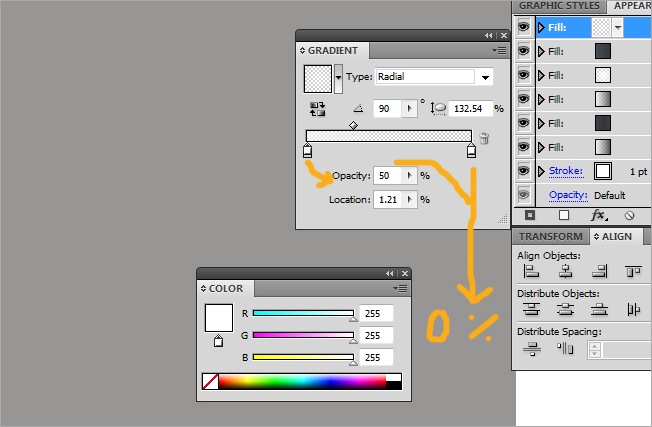Open the Gradient panel options menu
This screenshot has height=427, width=652.
[499, 51]
